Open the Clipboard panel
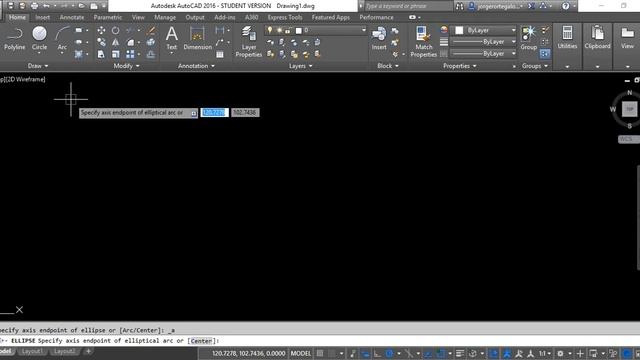Viewport: 640px width, 360px height. click(597, 38)
